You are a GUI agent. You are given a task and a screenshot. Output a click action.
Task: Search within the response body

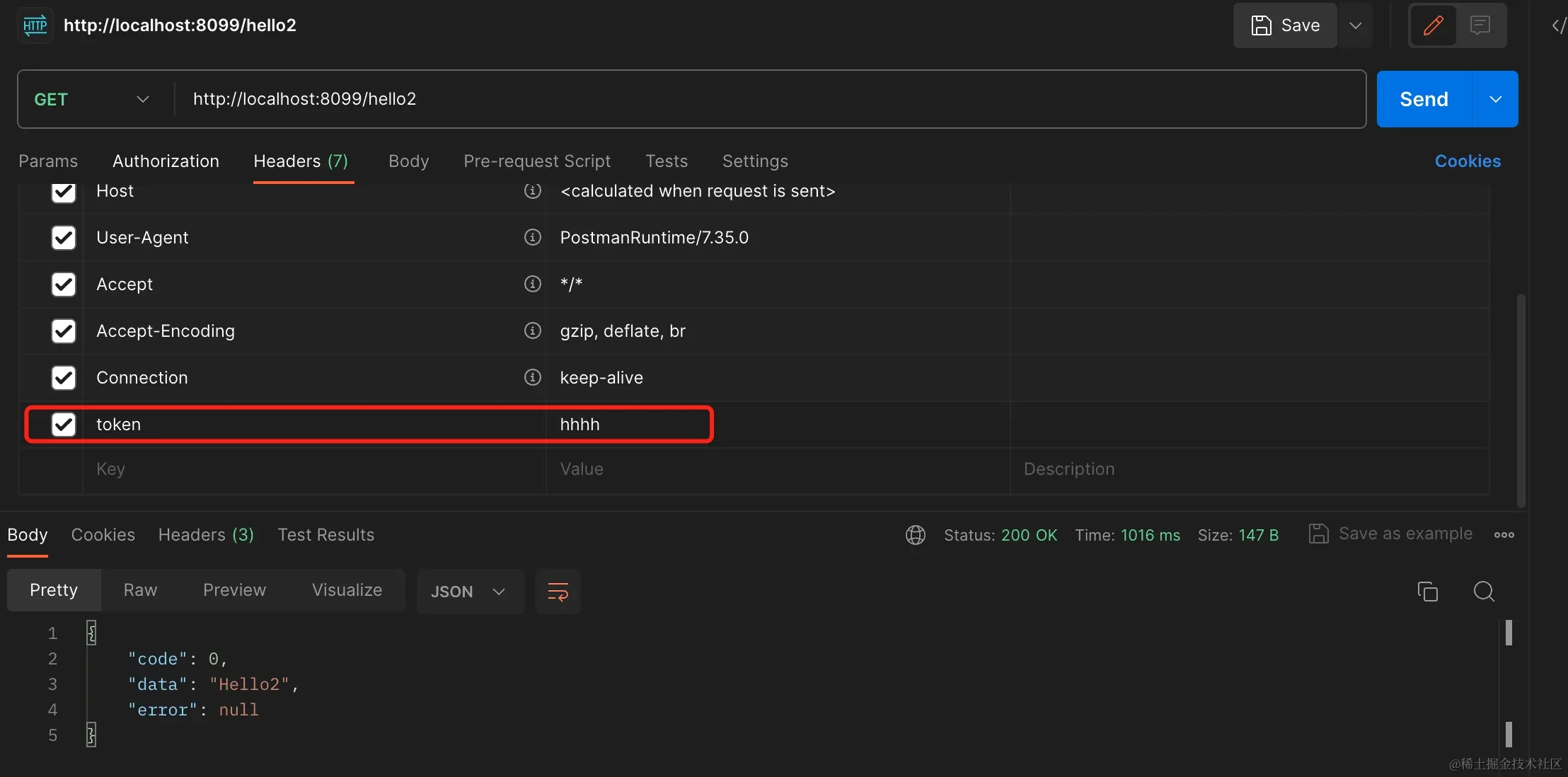(1484, 592)
